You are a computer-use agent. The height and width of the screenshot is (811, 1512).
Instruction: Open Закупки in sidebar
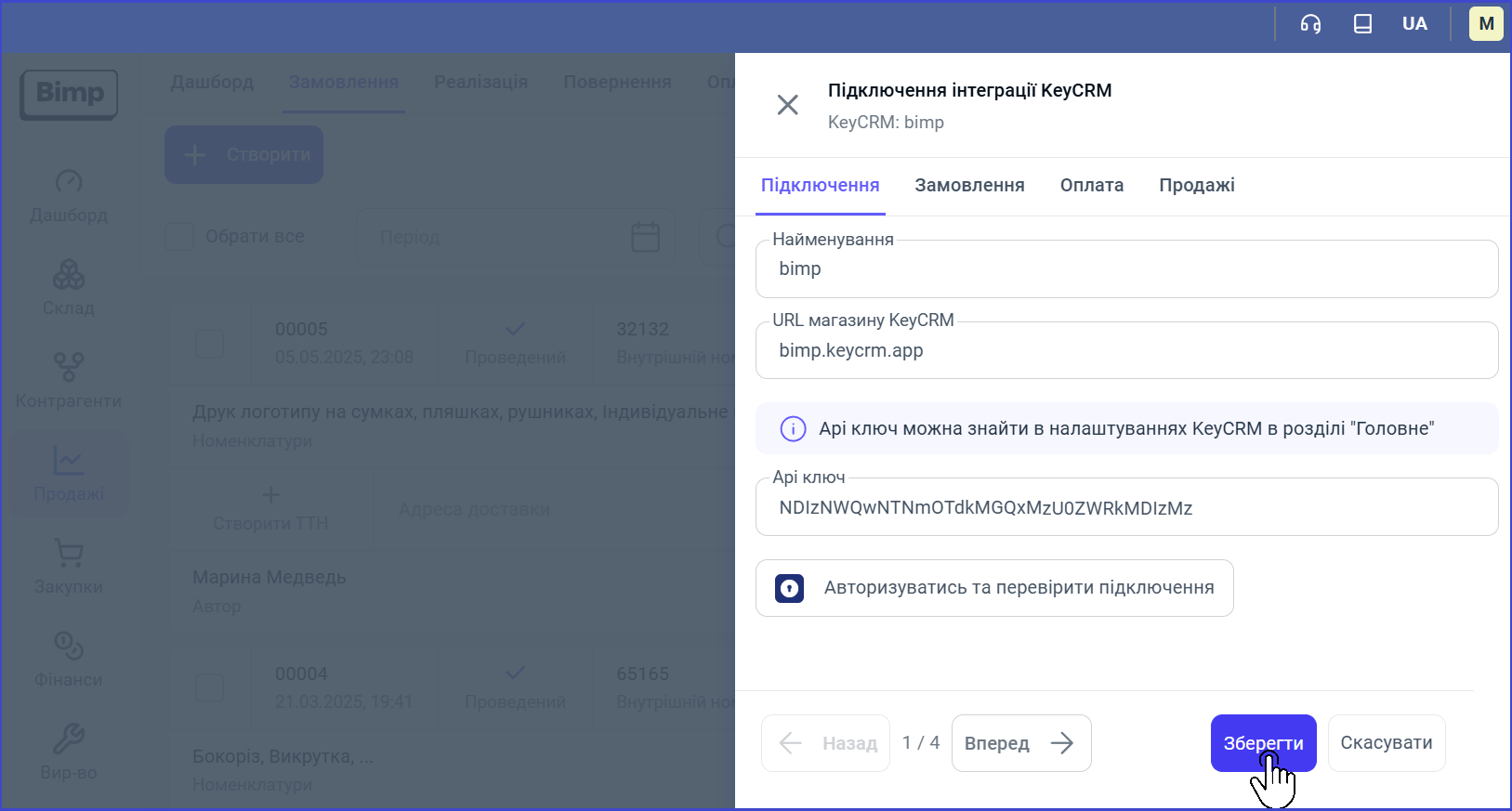pyautogui.click(x=69, y=567)
